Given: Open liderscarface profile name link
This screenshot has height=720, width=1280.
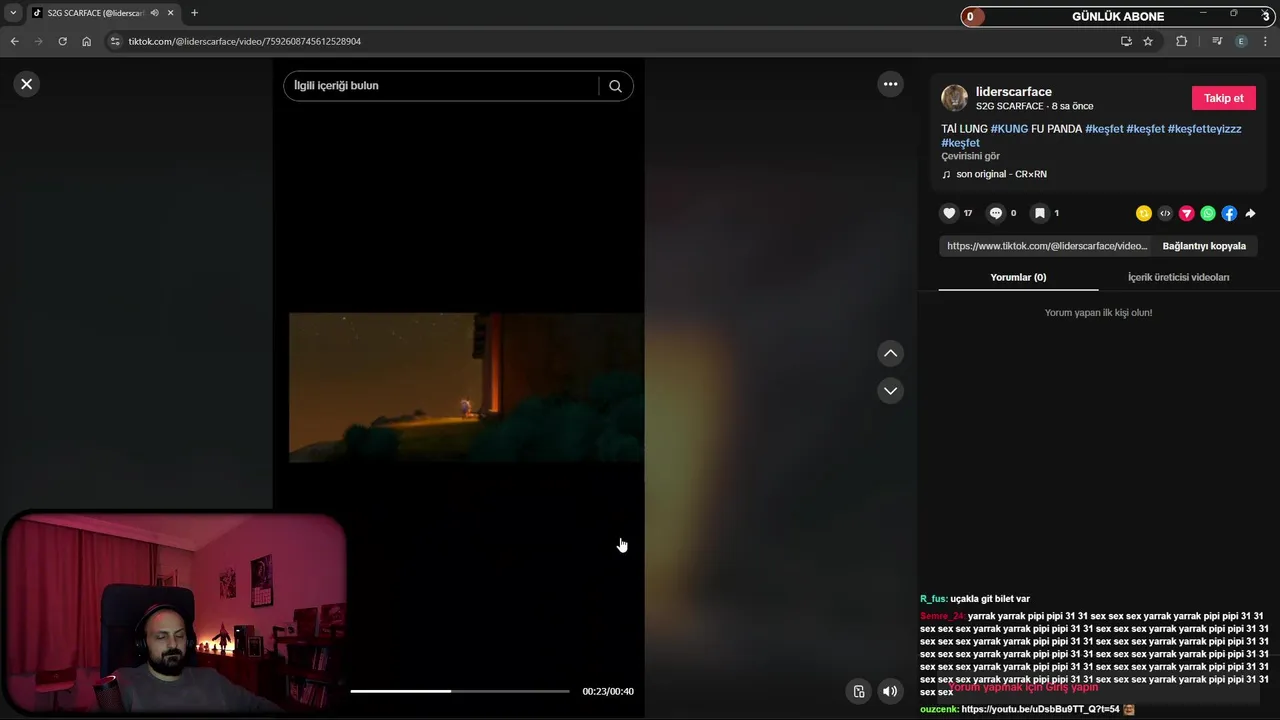Looking at the screenshot, I should (x=1013, y=91).
